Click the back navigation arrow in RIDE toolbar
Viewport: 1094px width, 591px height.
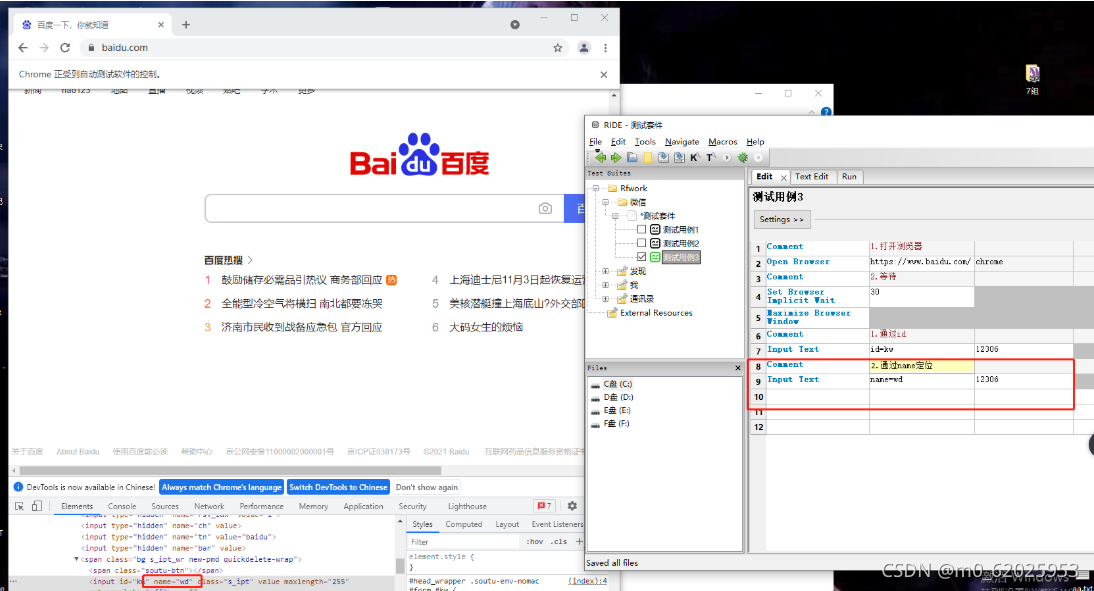pyautogui.click(x=602, y=157)
